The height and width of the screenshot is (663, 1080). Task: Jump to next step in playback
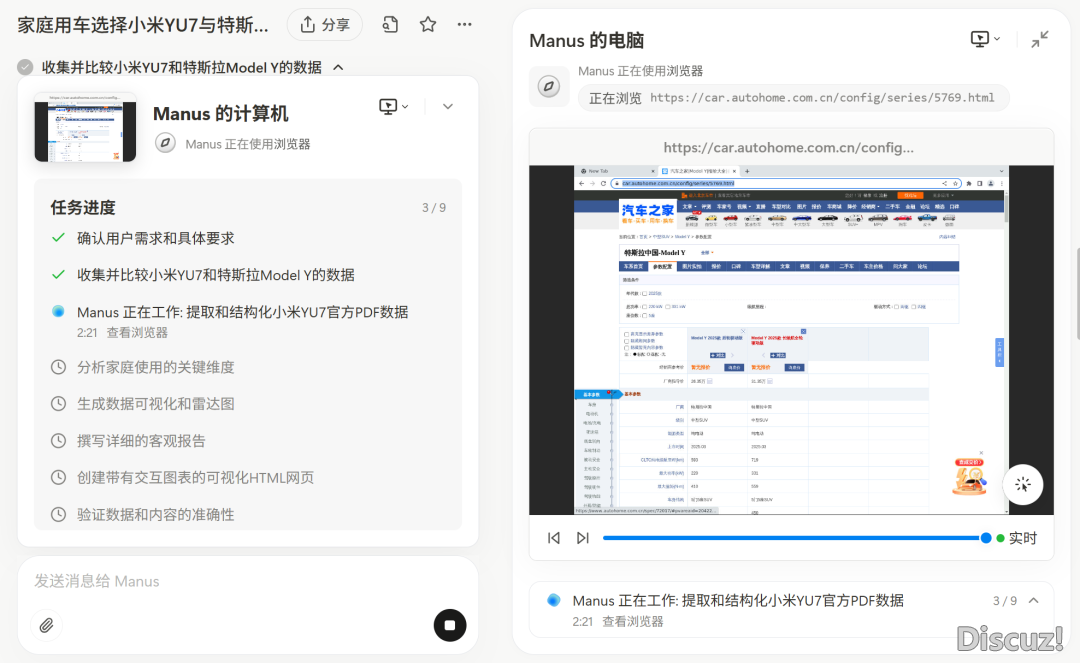point(583,538)
